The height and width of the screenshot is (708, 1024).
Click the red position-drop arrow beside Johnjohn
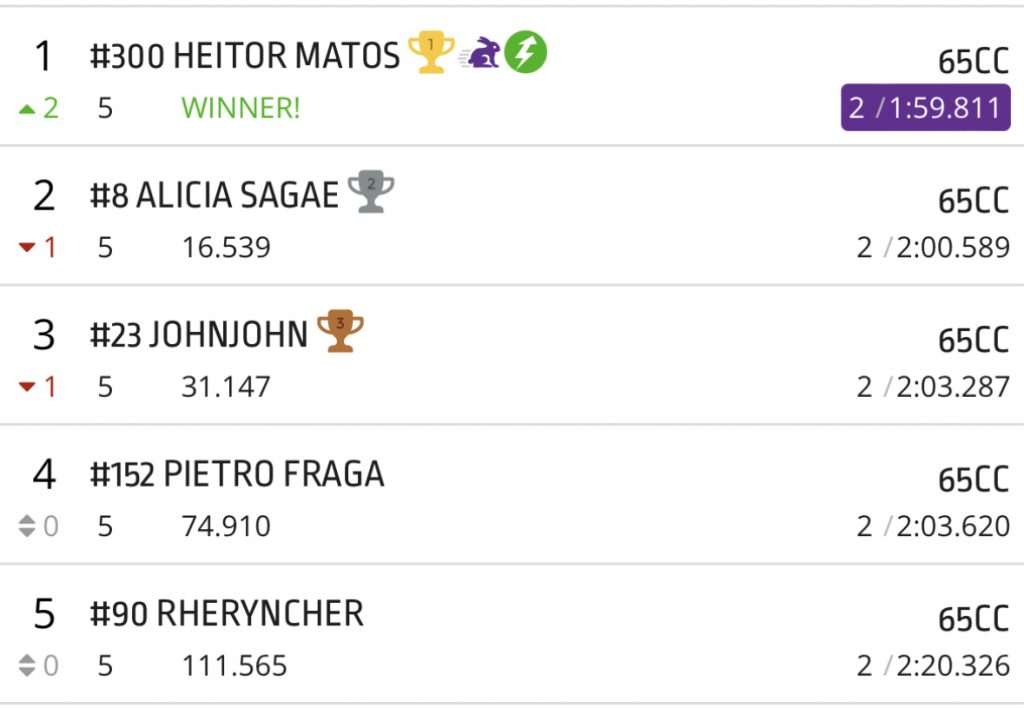point(28,387)
